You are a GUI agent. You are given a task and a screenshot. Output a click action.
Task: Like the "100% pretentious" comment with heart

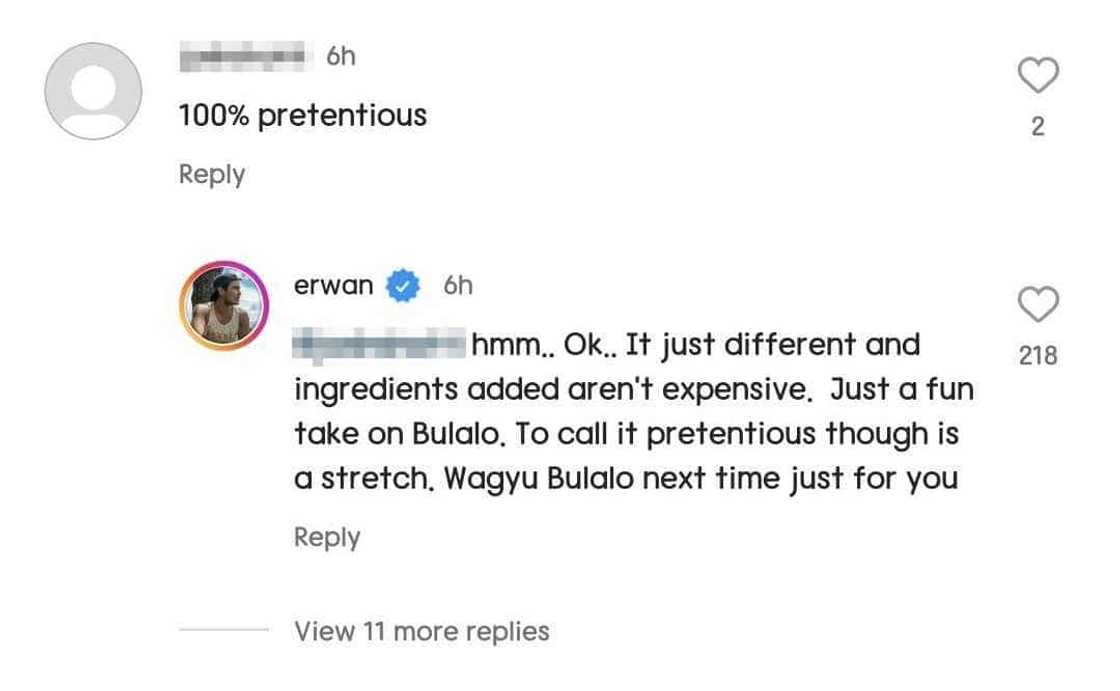pos(1037,76)
